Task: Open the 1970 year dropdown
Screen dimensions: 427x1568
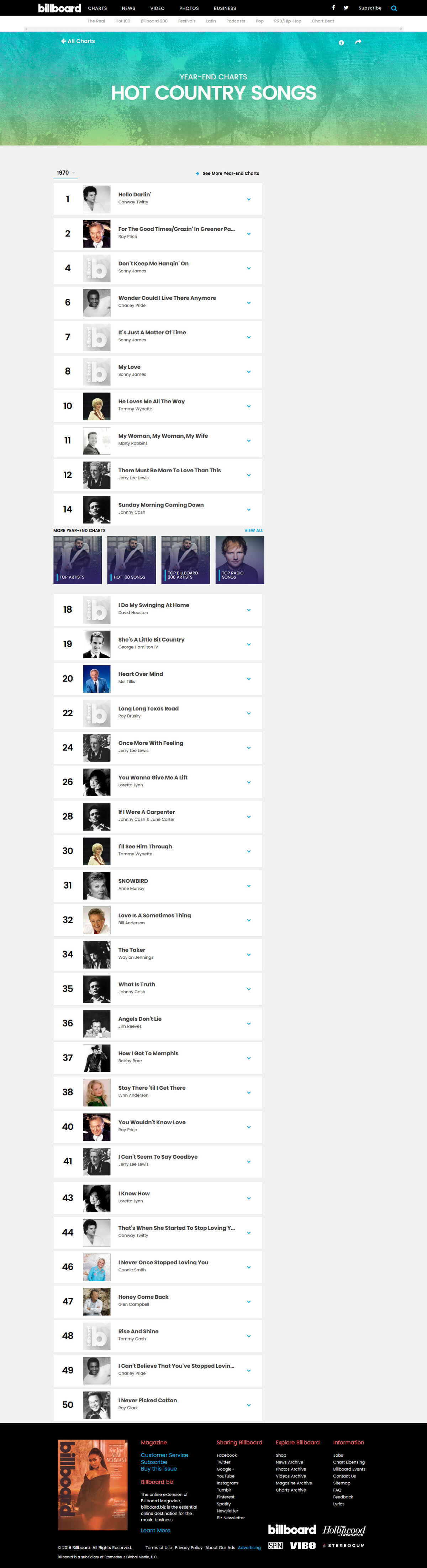Action: click(66, 173)
